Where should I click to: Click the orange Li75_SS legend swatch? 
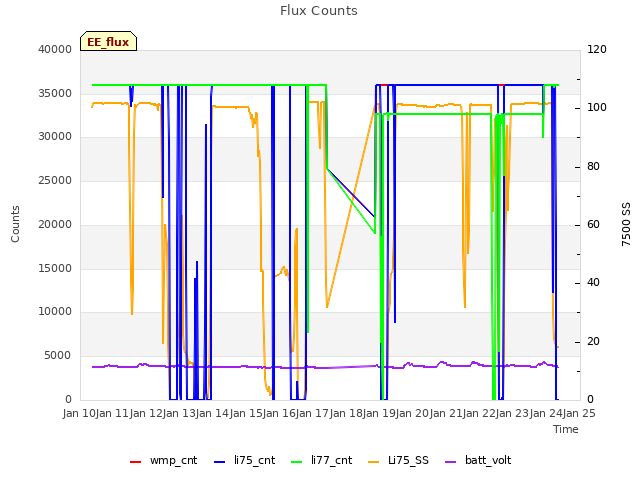(373, 462)
